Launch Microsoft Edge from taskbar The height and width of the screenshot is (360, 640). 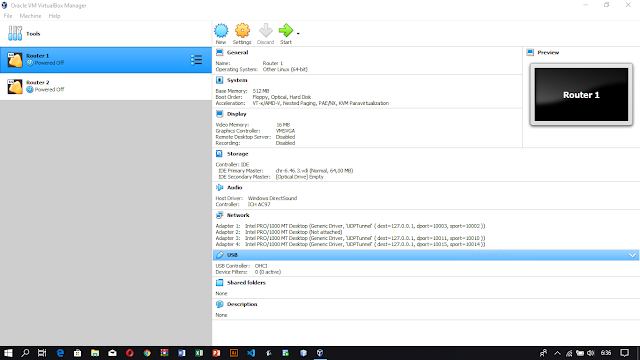60,353
